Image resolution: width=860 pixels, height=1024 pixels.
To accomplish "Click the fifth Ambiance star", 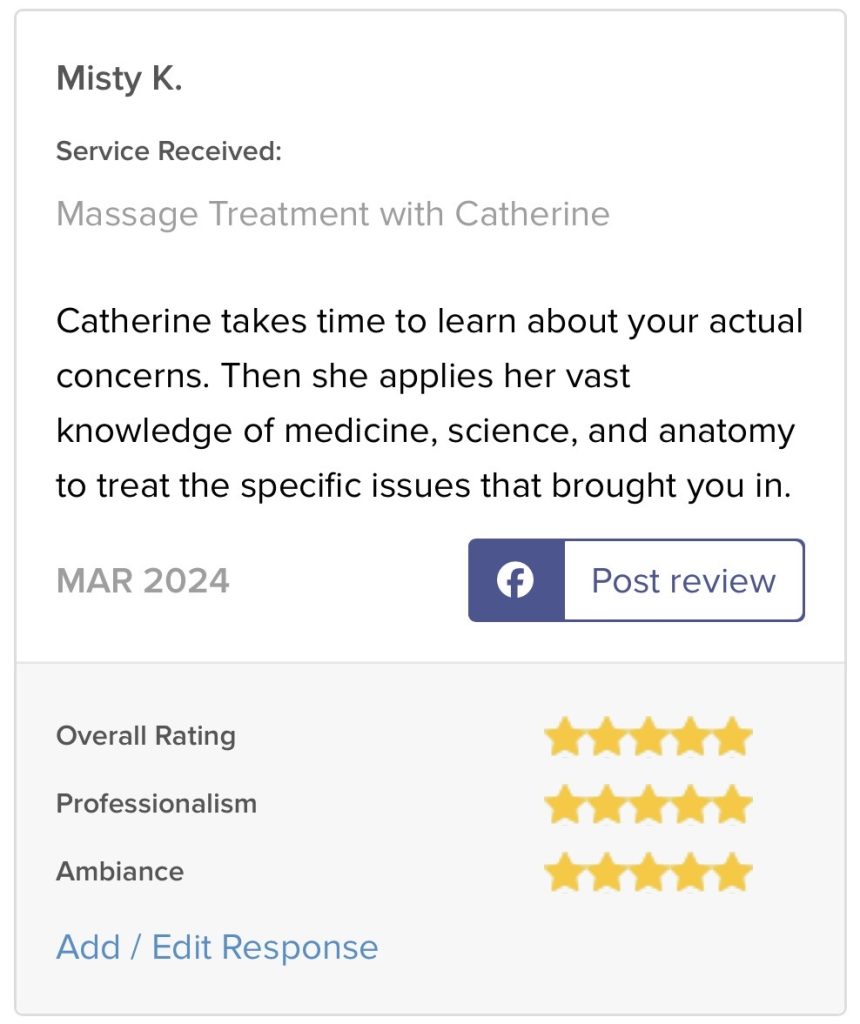I will (x=733, y=872).
